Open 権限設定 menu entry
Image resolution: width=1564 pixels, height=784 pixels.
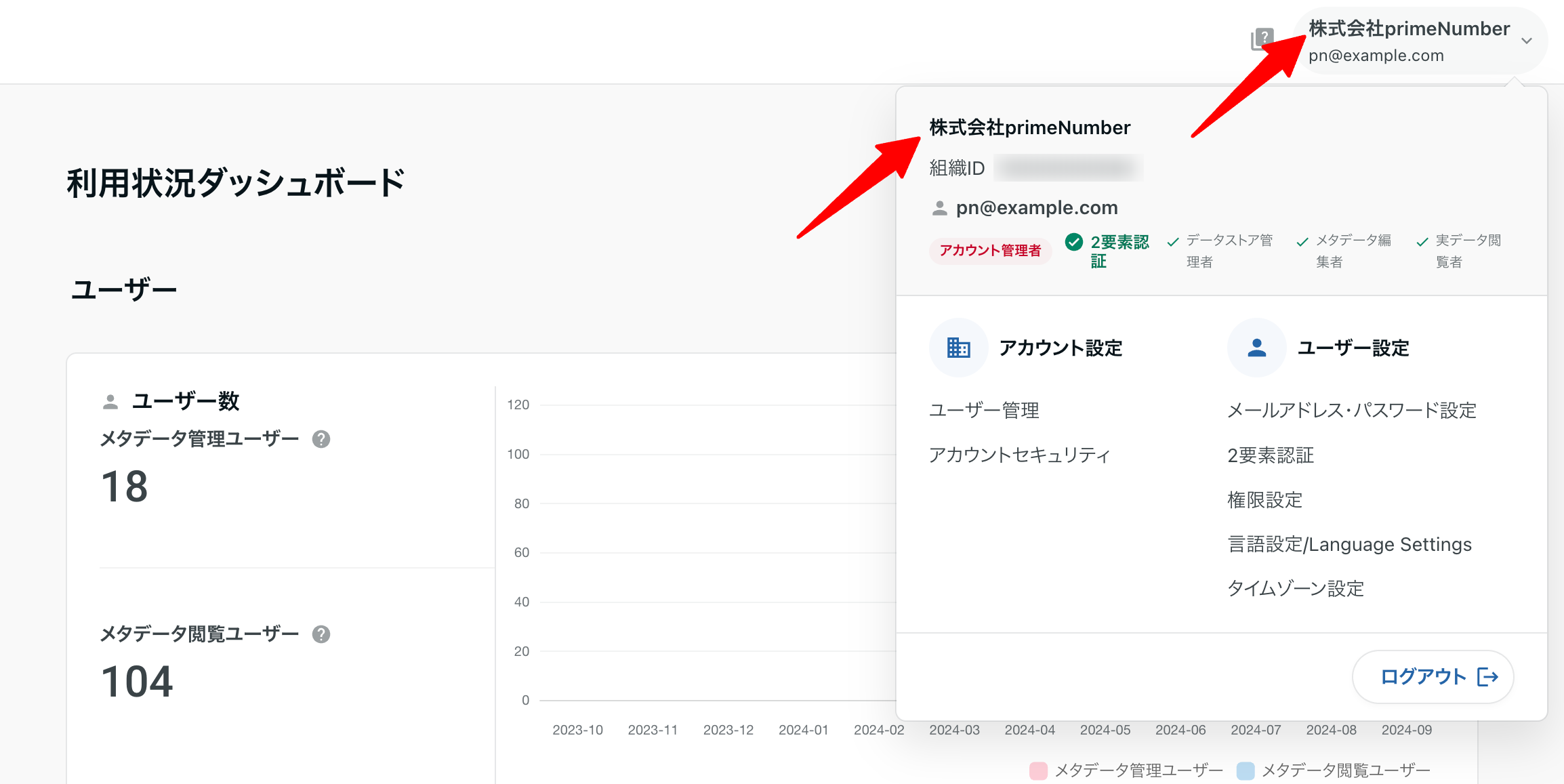click(x=1265, y=500)
